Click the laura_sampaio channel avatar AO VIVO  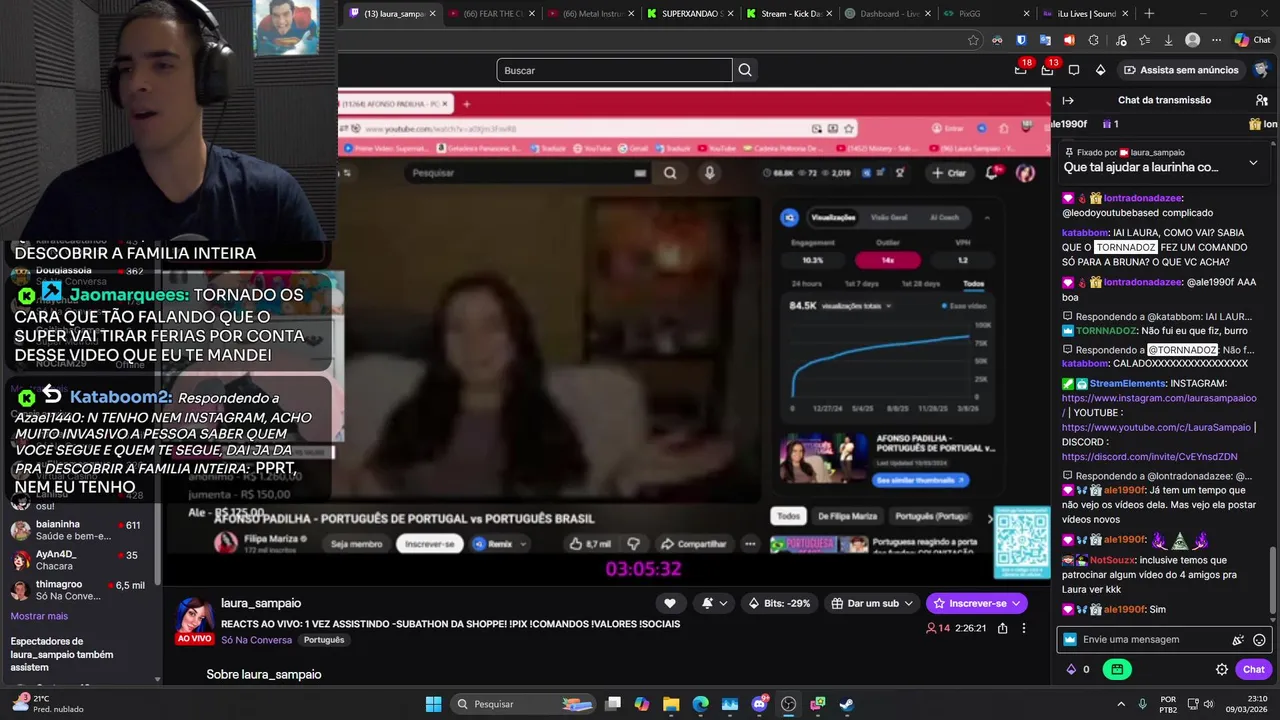[194, 621]
